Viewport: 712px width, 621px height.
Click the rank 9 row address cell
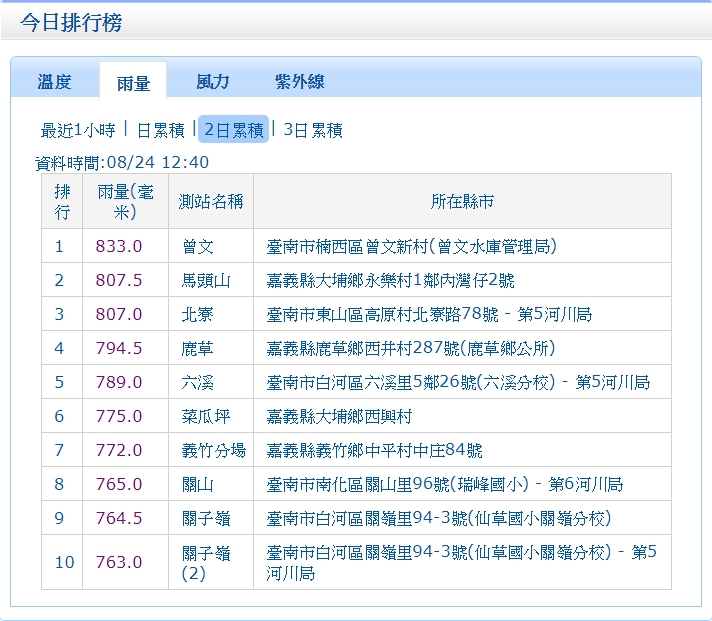coord(462,518)
